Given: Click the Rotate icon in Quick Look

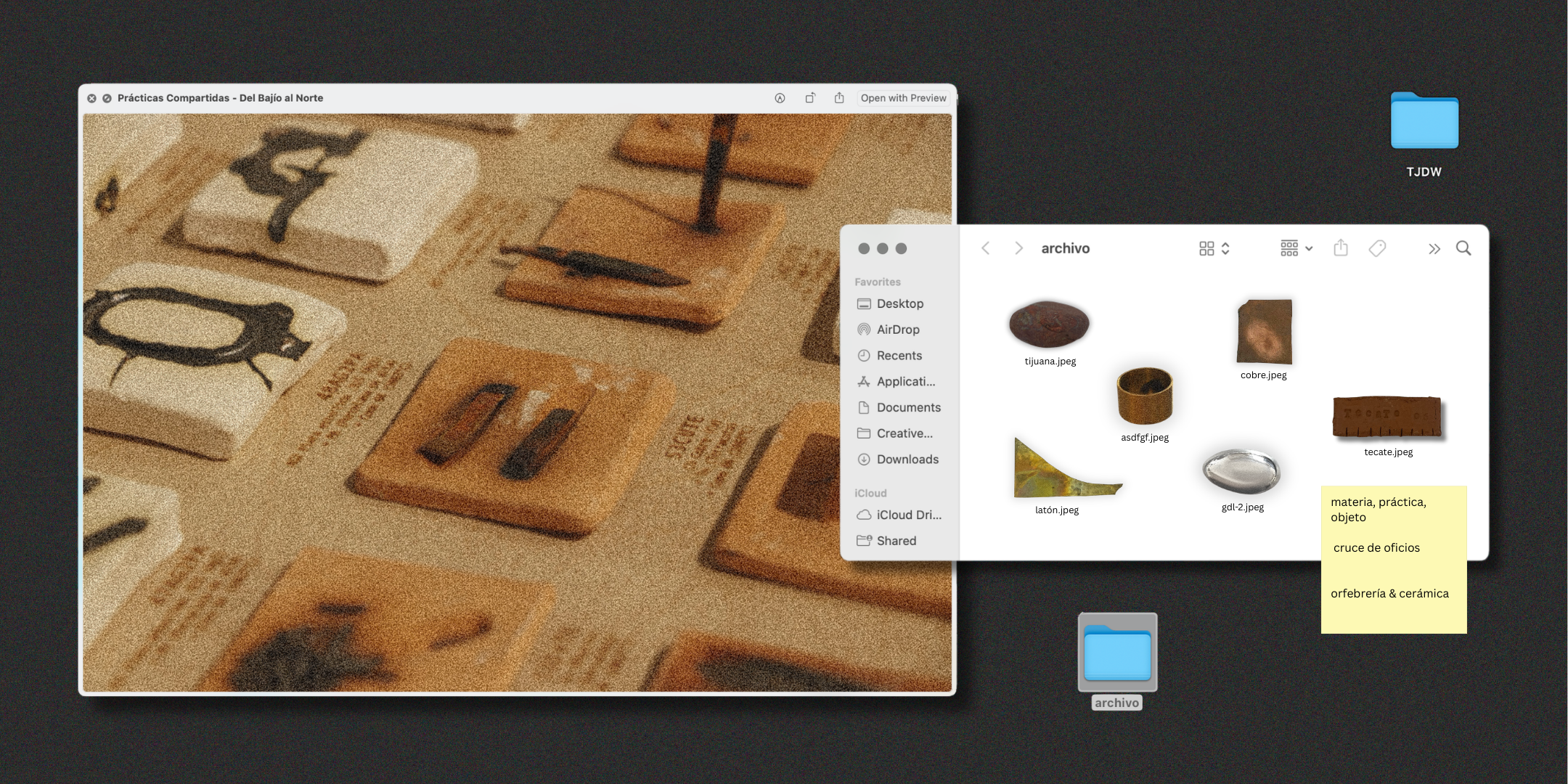Looking at the screenshot, I should (810, 98).
